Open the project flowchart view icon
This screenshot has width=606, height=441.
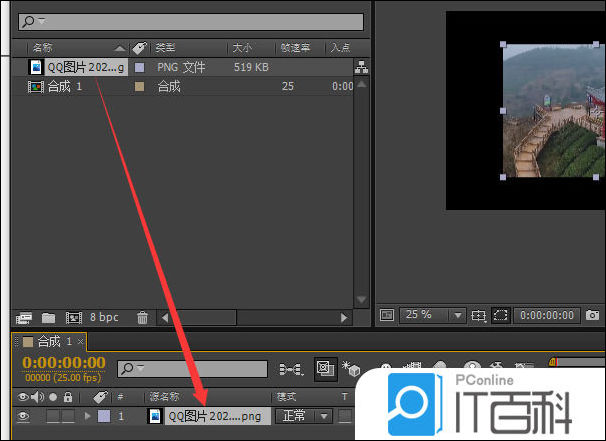point(361,67)
